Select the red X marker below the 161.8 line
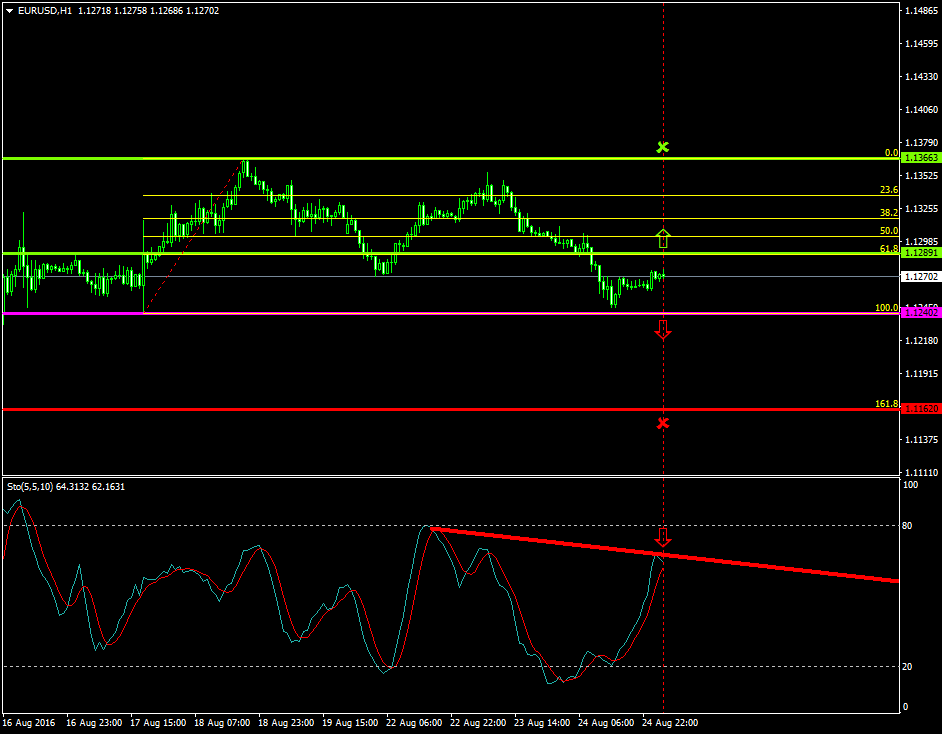Viewport: 942px width, 734px height. coord(662,423)
